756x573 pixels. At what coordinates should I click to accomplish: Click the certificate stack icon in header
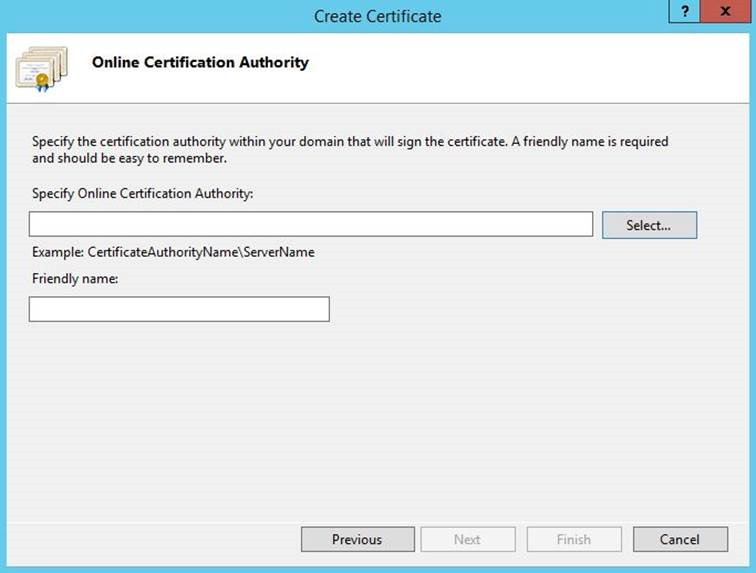click(41, 68)
